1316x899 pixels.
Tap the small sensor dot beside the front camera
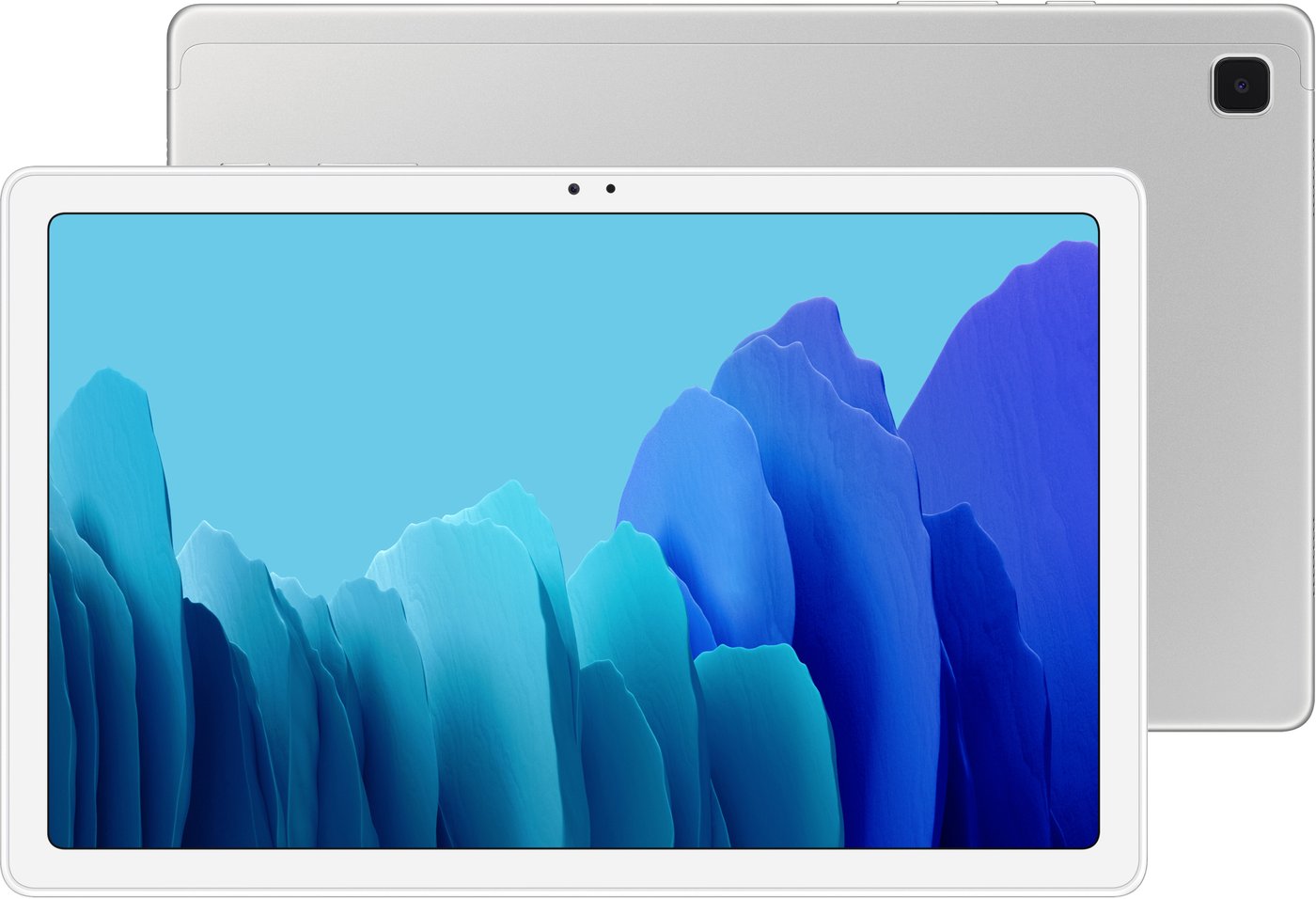(610, 189)
